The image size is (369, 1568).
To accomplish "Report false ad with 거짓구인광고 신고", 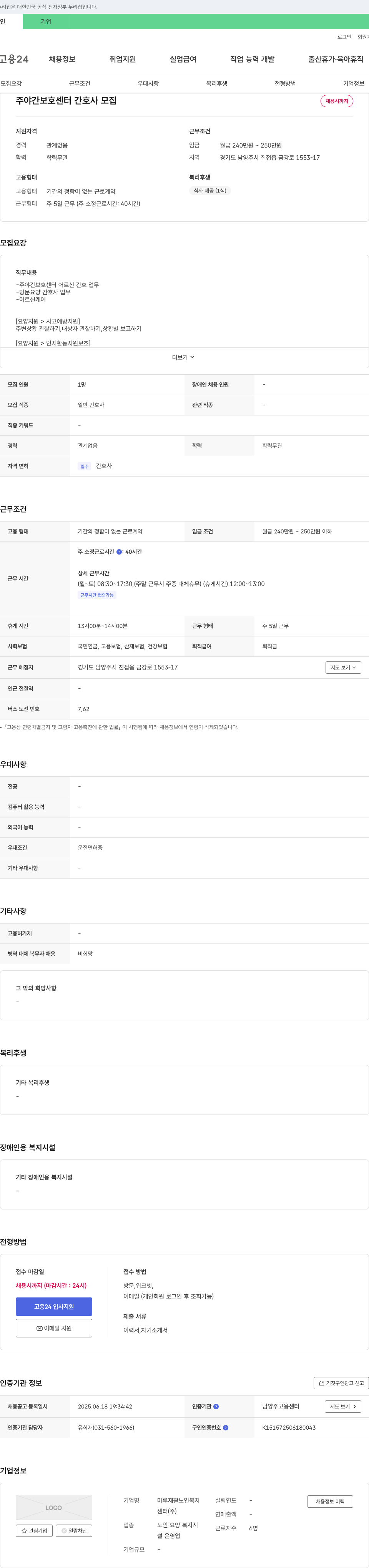I will click(x=341, y=1382).
